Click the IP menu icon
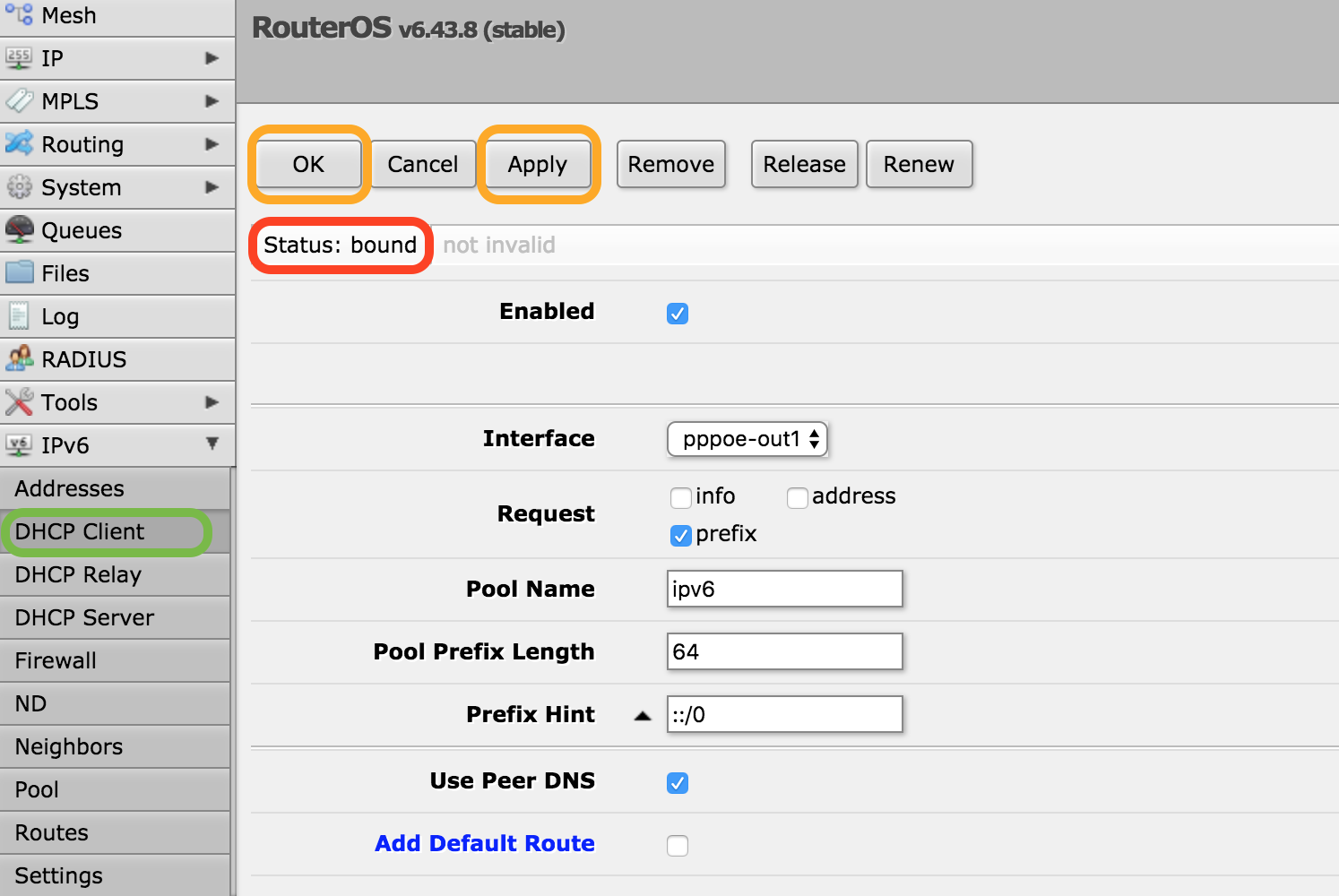This screenshot has width=1339, height=896. (x=19, y=58)
